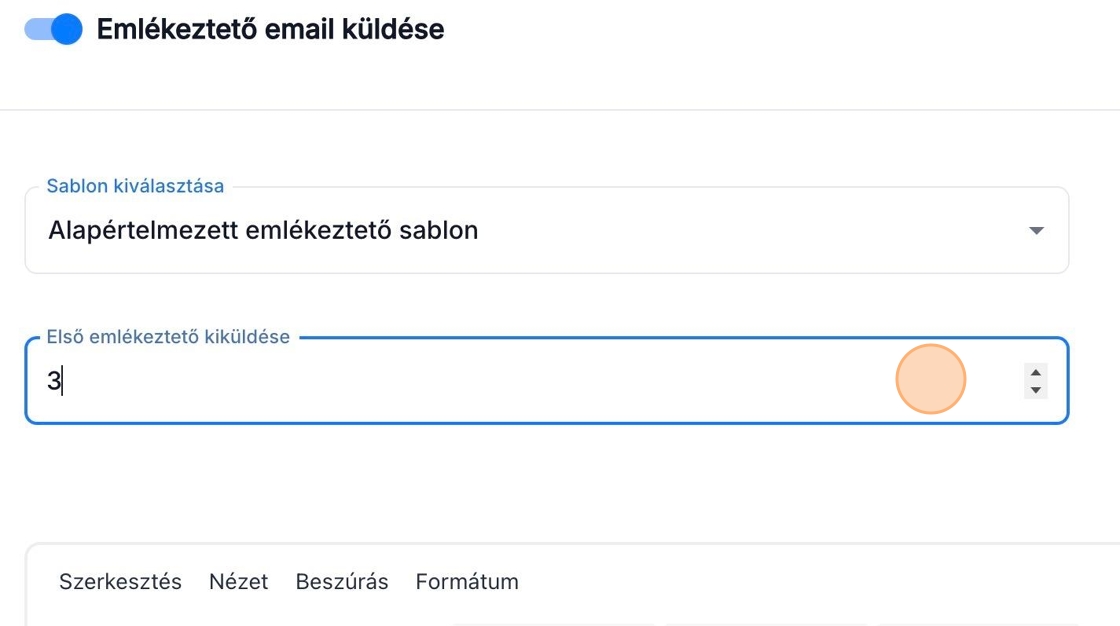The width and height of the screenshot is (1120, 626).
Task: Open the Beszúrás menu
Action: (x=342, y=582)
